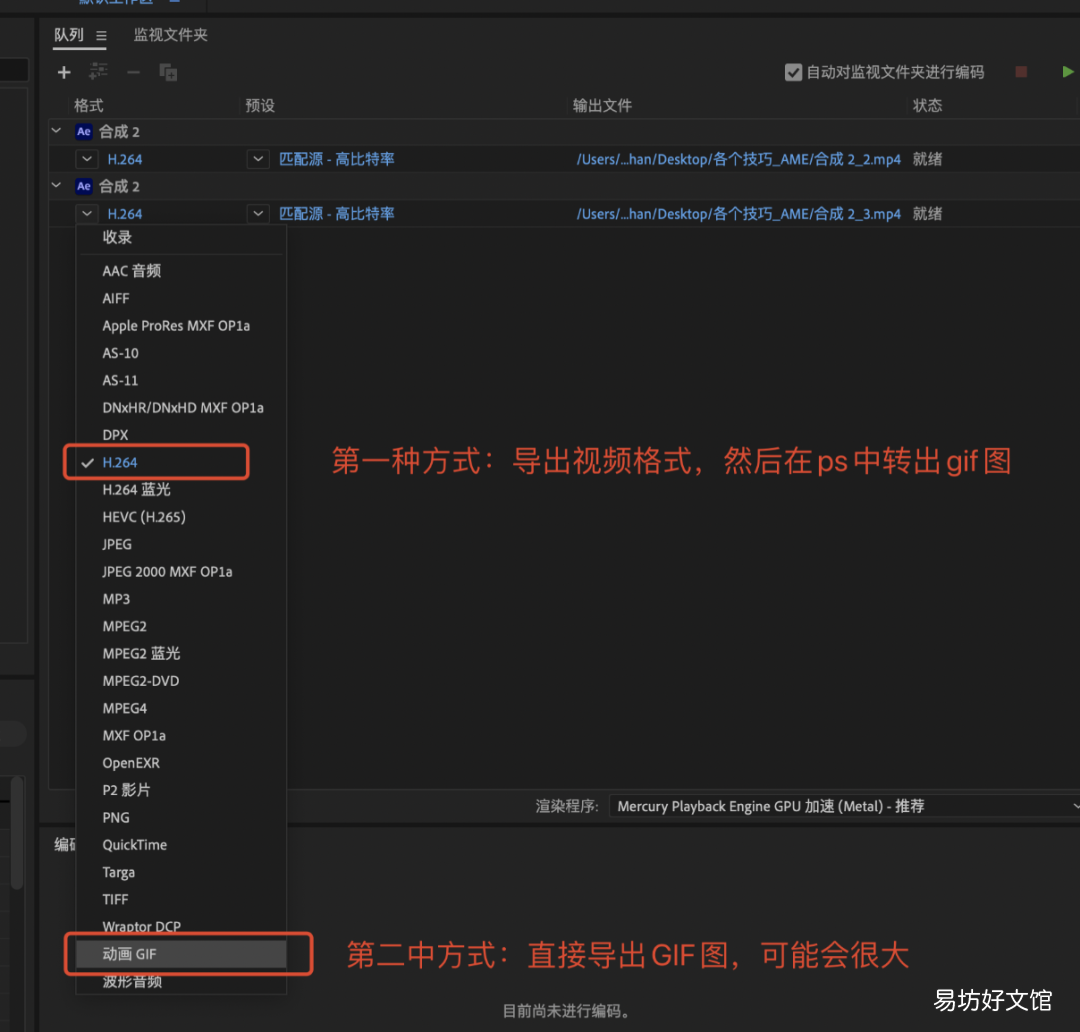Click 就绪 status of 合成 2_2.mp4

coord(928,159)
